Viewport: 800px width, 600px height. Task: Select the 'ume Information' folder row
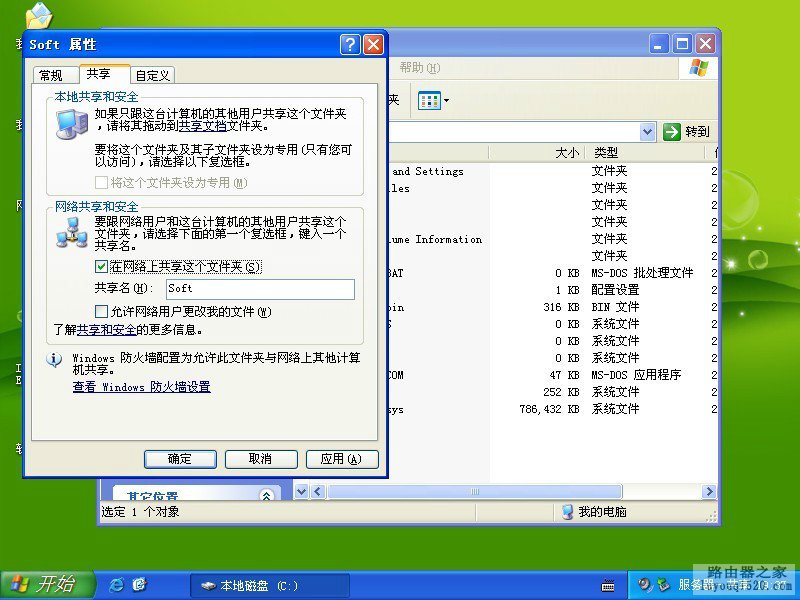pos(435,239)
